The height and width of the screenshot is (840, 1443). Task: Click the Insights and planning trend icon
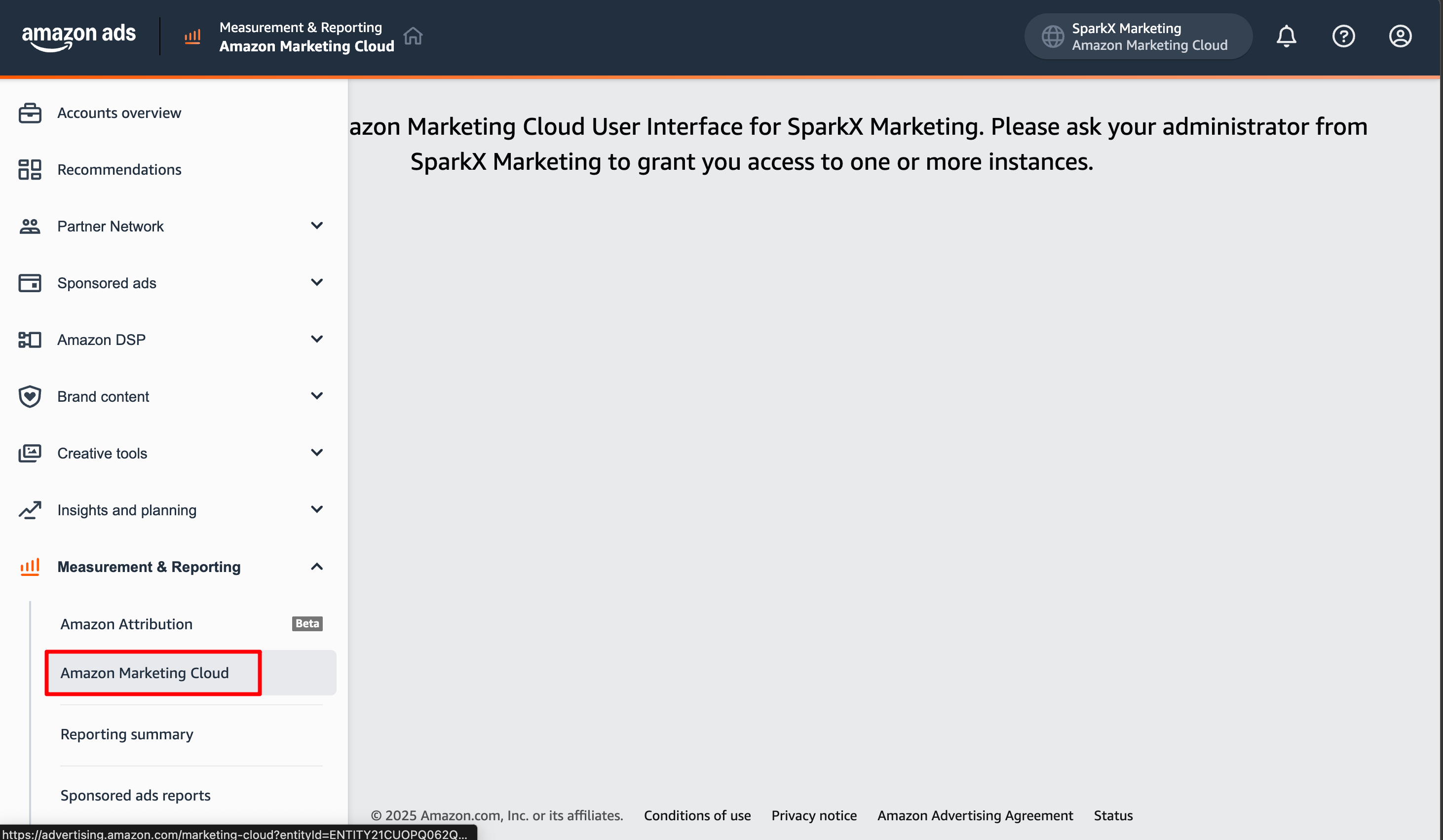coord(30,510)
